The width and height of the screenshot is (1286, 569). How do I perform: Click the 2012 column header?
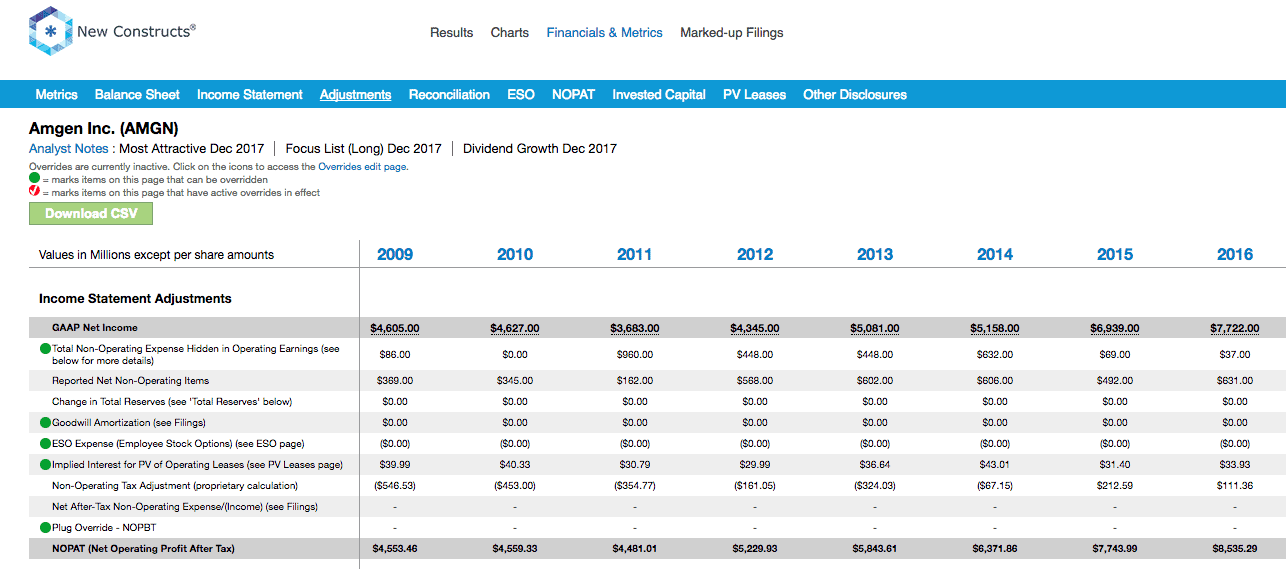755,254
